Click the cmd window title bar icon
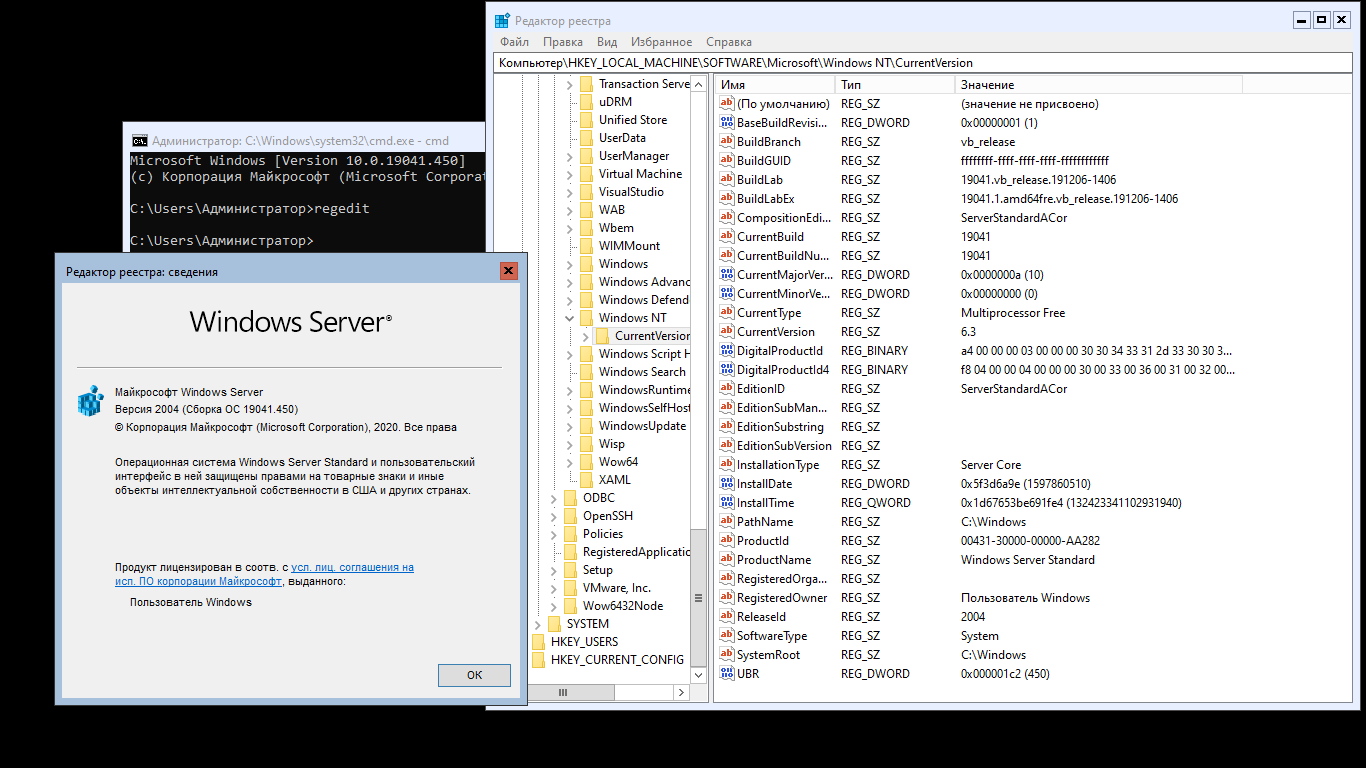1366x768 pixels. tap(140, 141)
